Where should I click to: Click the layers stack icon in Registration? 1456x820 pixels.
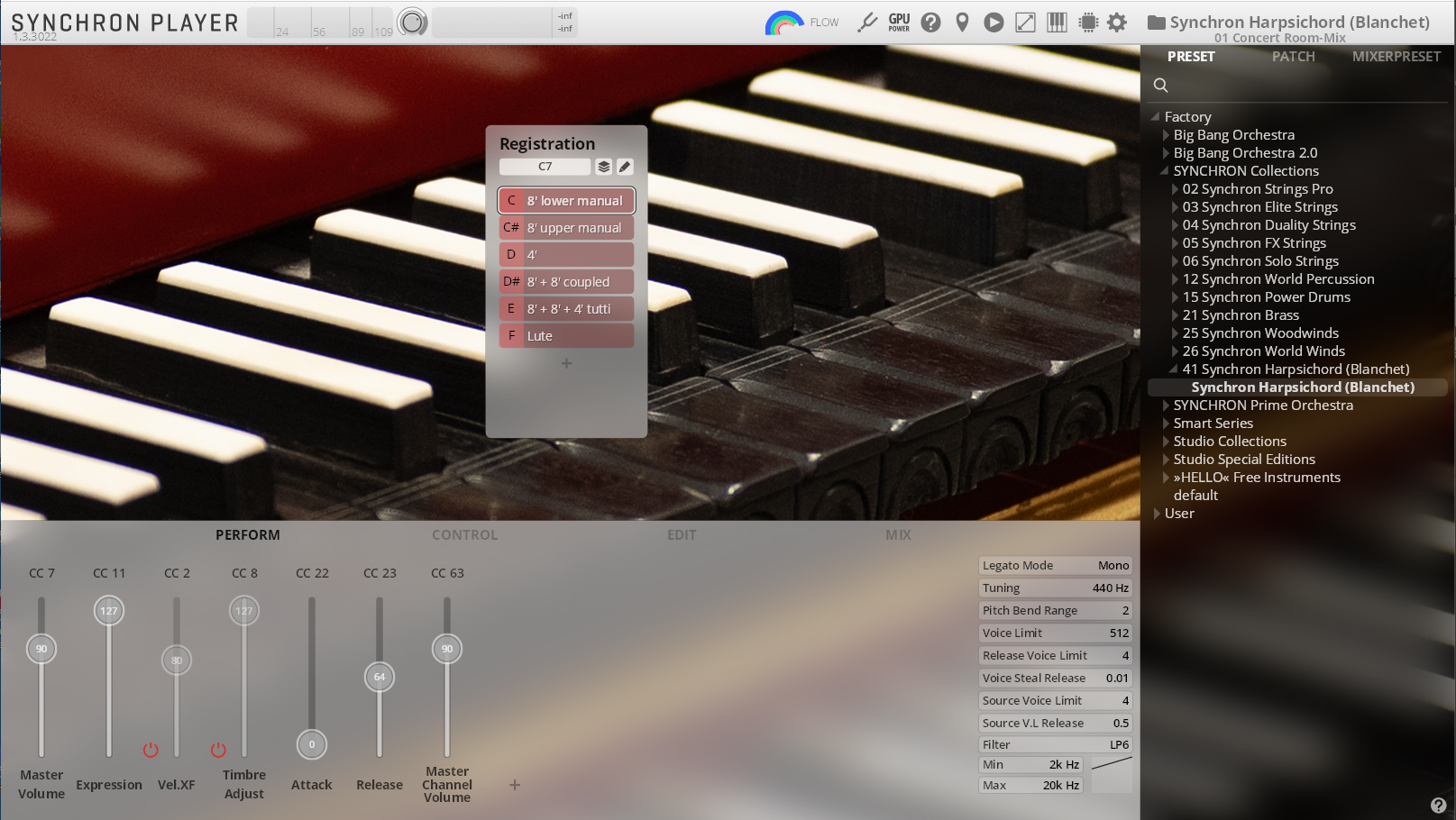click(604, 167)
